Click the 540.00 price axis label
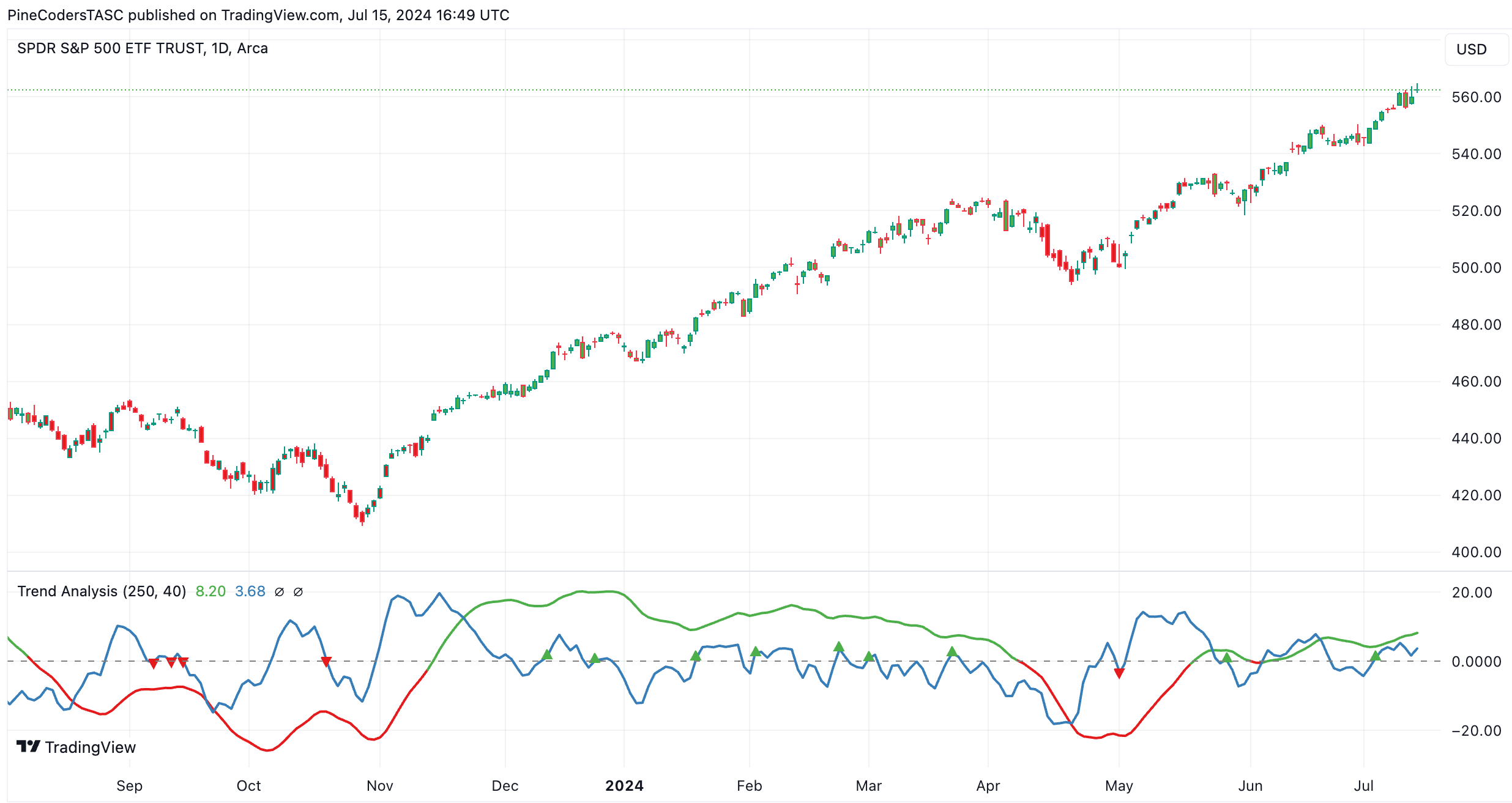This screenshot has width=1512, height=803. pos(1476,154)
